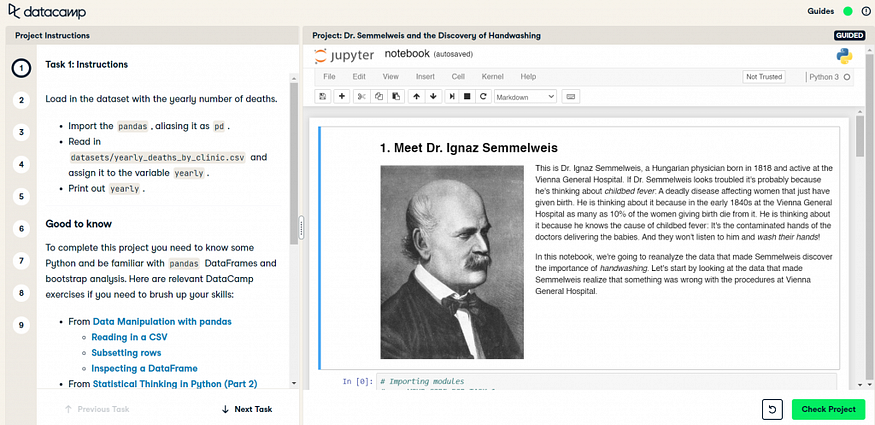
Task: Click the '1. Meet Dr. Ignaz Semmelweis' heading
Action: tap(469, 148)
